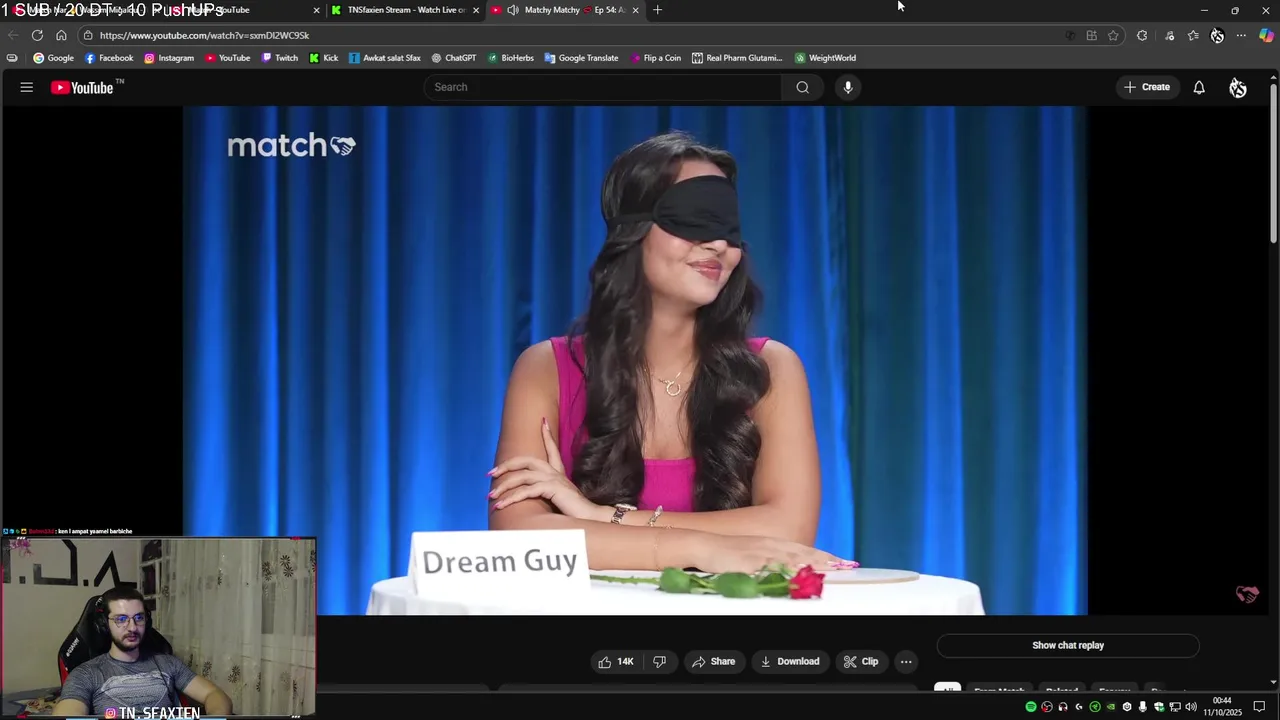Open Facebook bookmark
Screen dimensions: 1280x720
109,58
